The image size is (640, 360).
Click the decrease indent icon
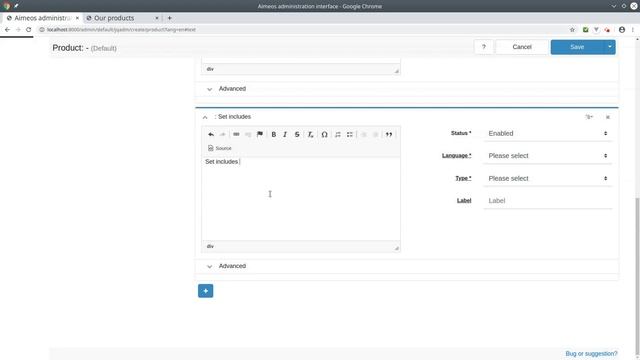[x=364, y=134]
